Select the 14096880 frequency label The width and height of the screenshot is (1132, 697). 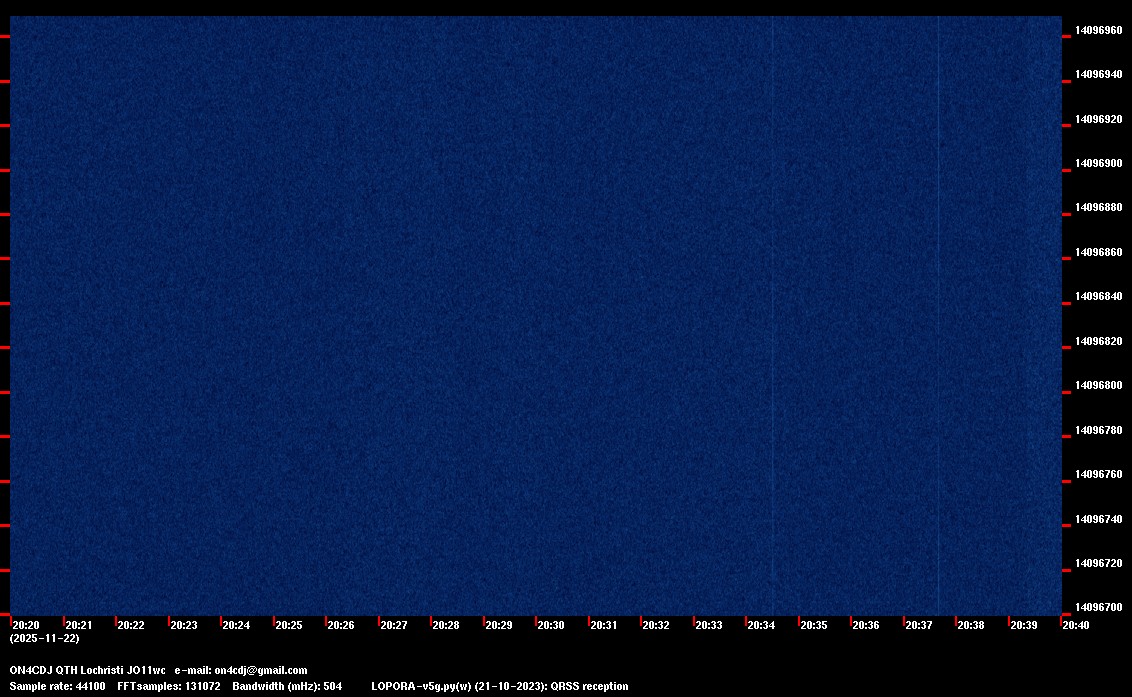[1099, 207]
